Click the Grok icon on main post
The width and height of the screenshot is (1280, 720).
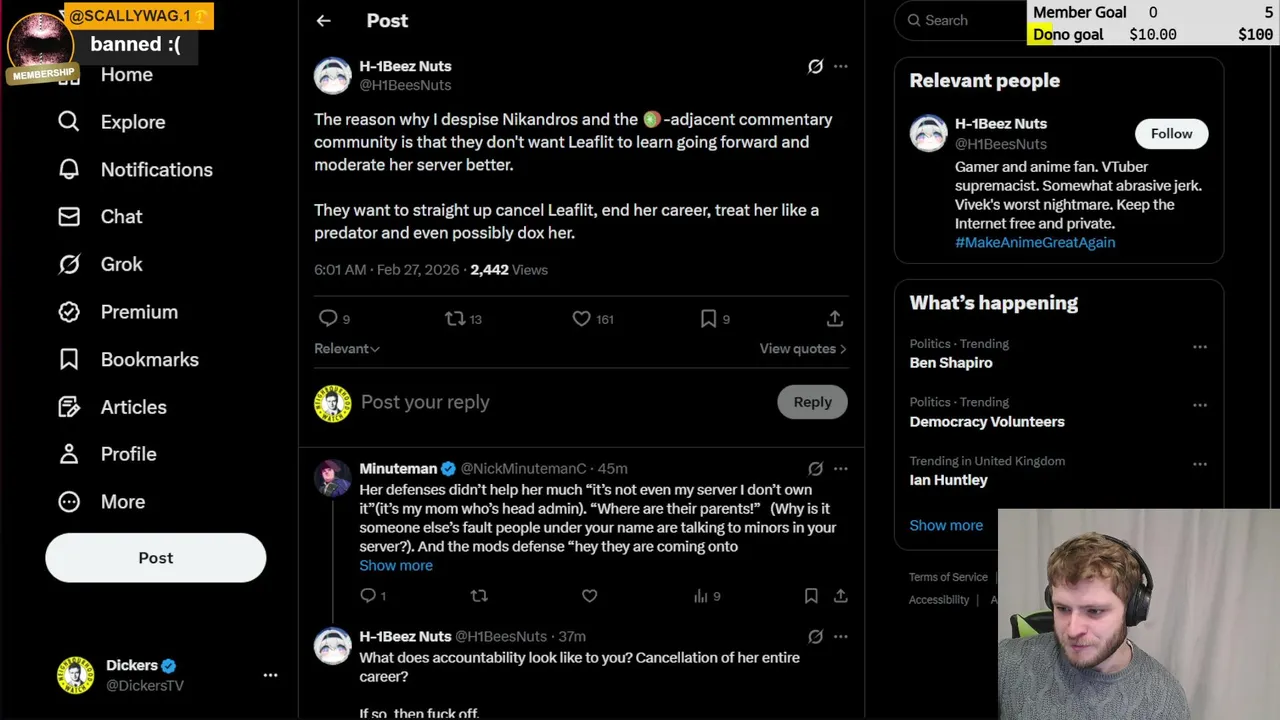tap(815, 66)
